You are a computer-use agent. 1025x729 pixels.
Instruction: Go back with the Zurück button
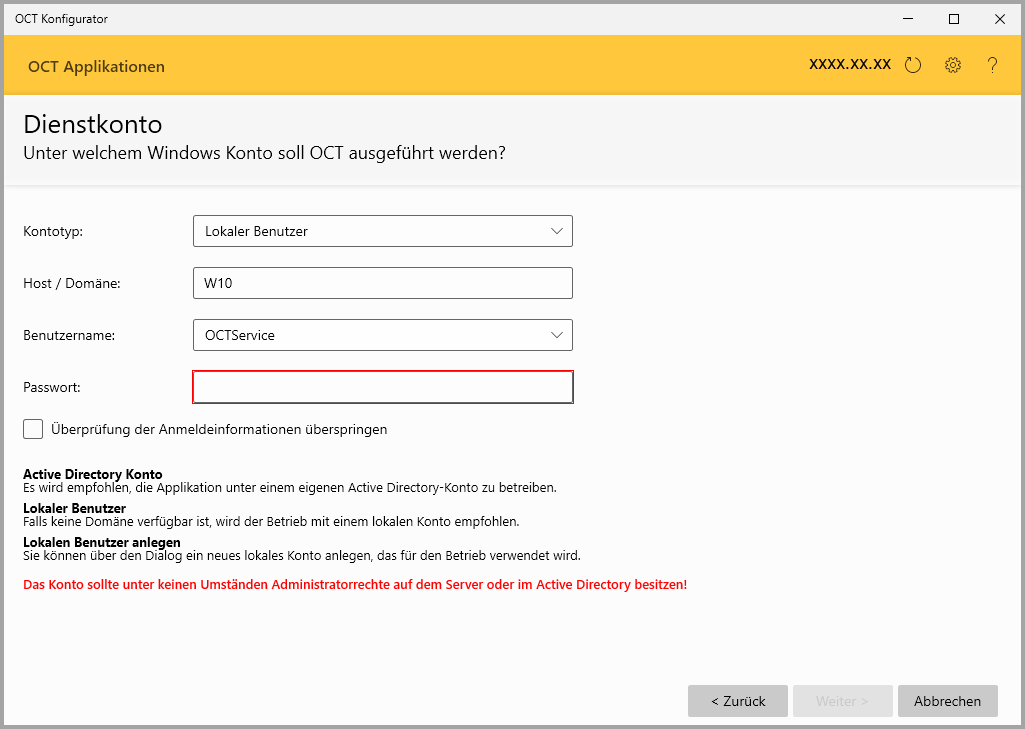738,701
